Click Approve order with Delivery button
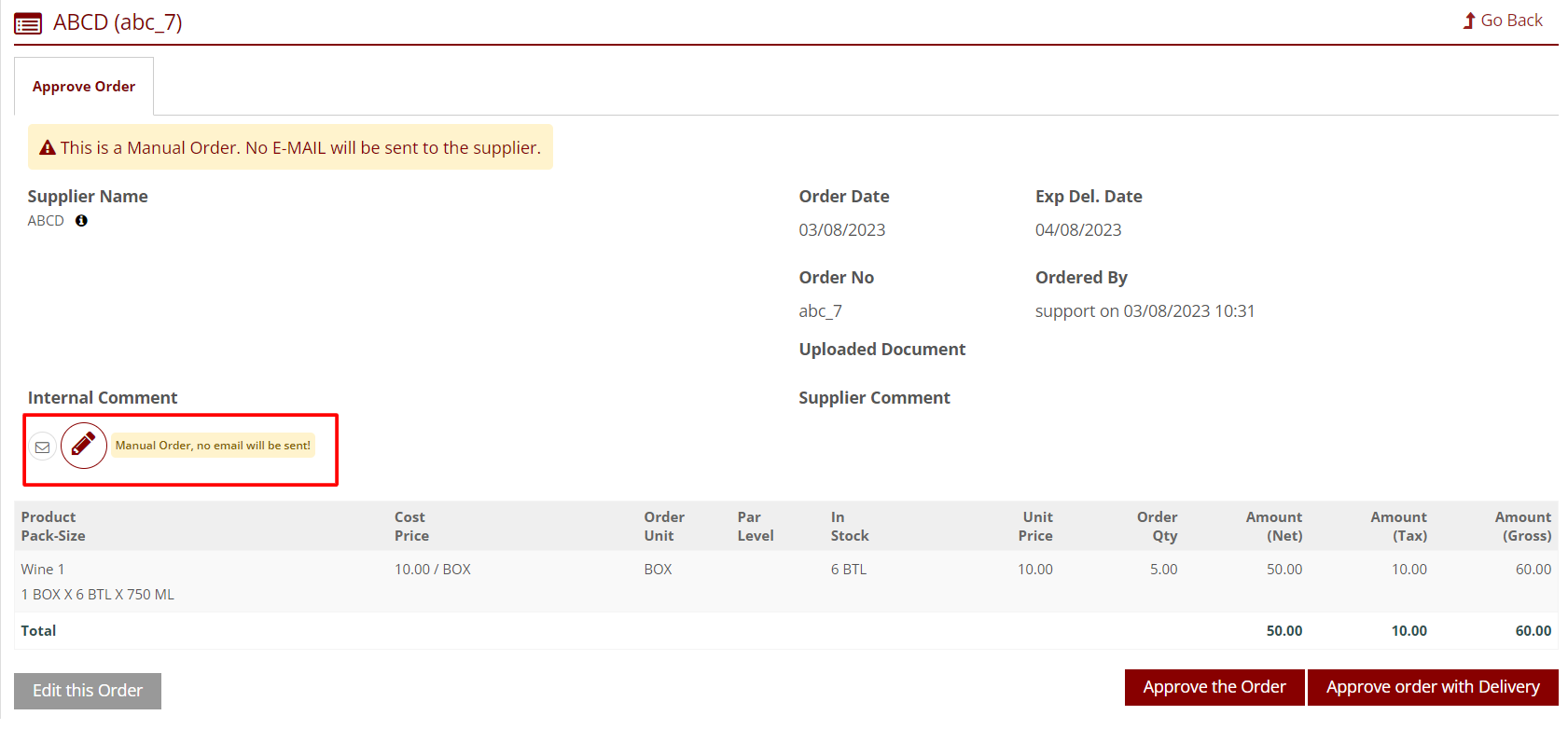This screenshot has height=729, width=1568. [x=1432, y=687]
